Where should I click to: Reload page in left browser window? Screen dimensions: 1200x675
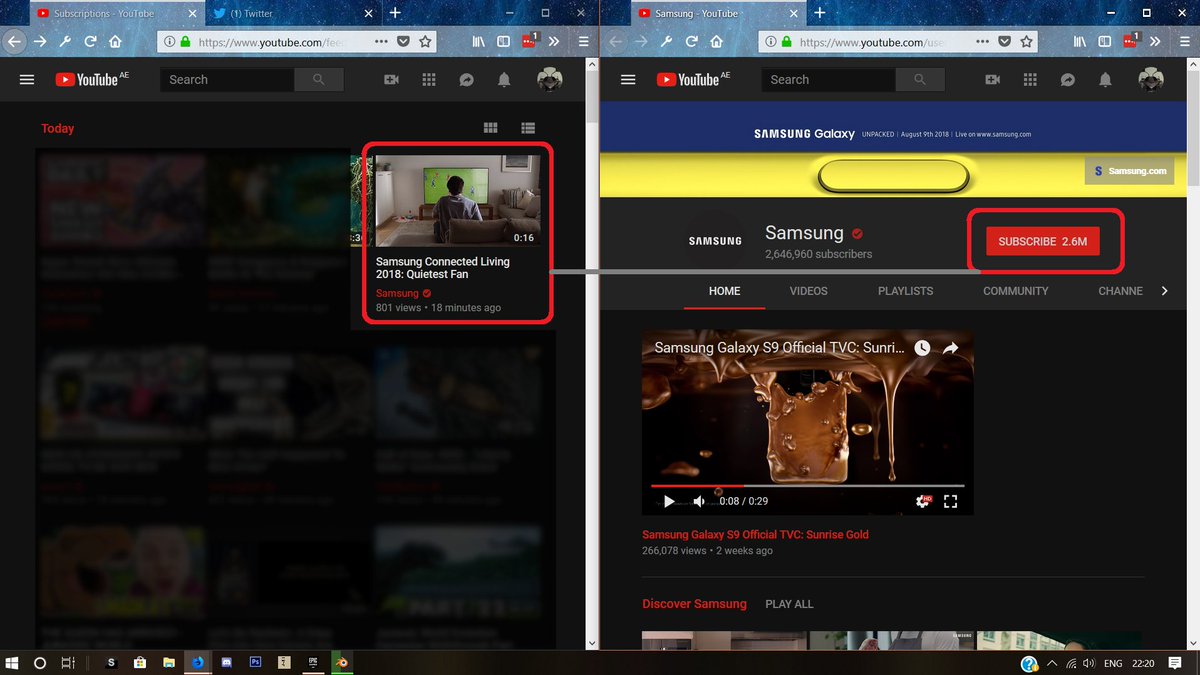[90, 42]
